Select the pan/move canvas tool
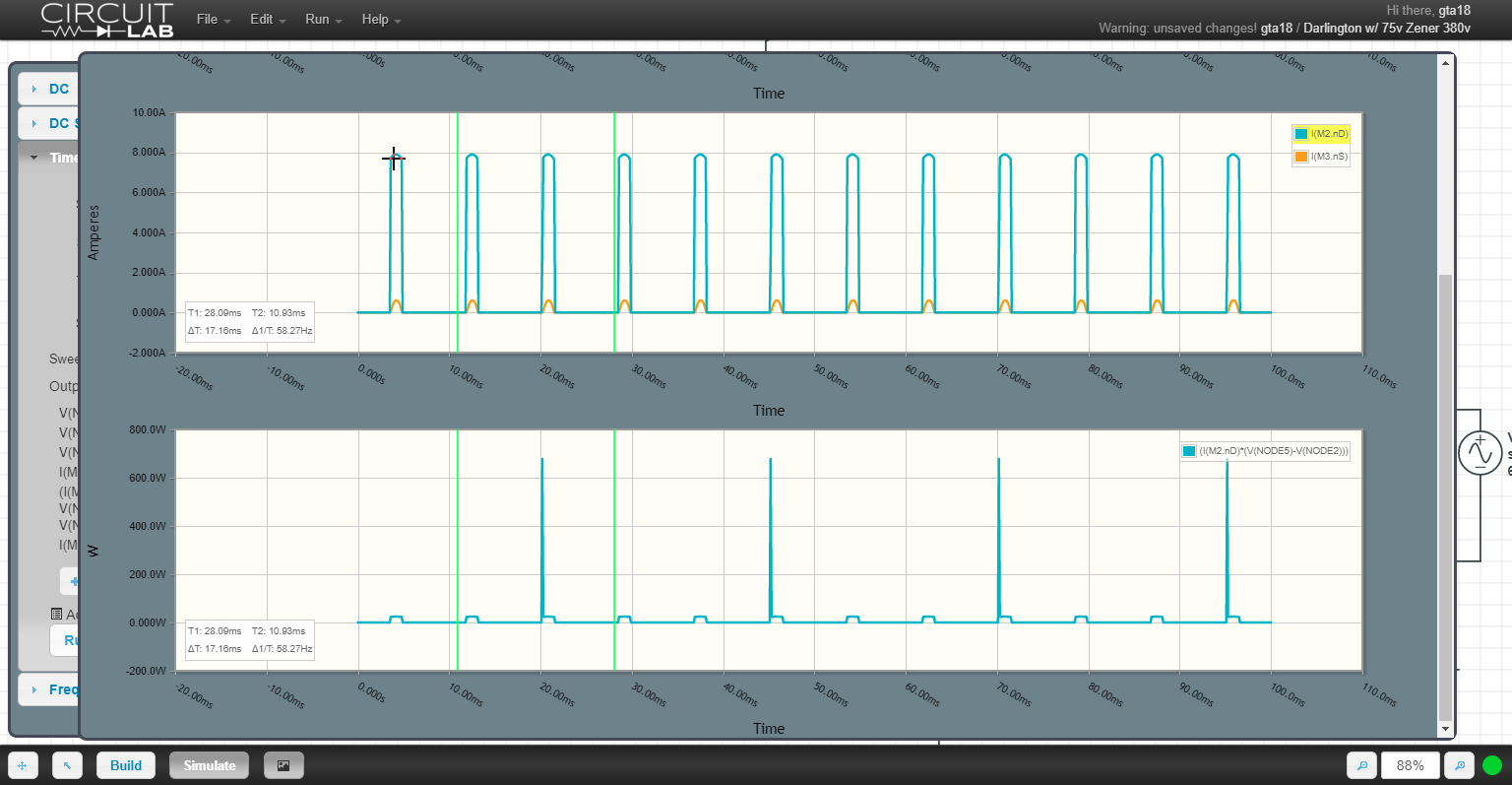 pyautogui.click(x=22, y=765)
